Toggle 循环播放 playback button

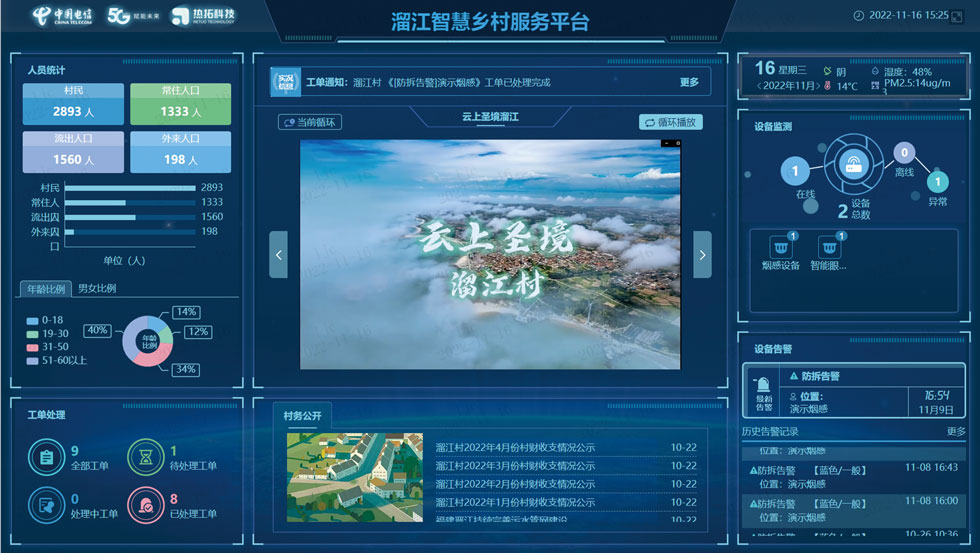click(x=671, y=122)
